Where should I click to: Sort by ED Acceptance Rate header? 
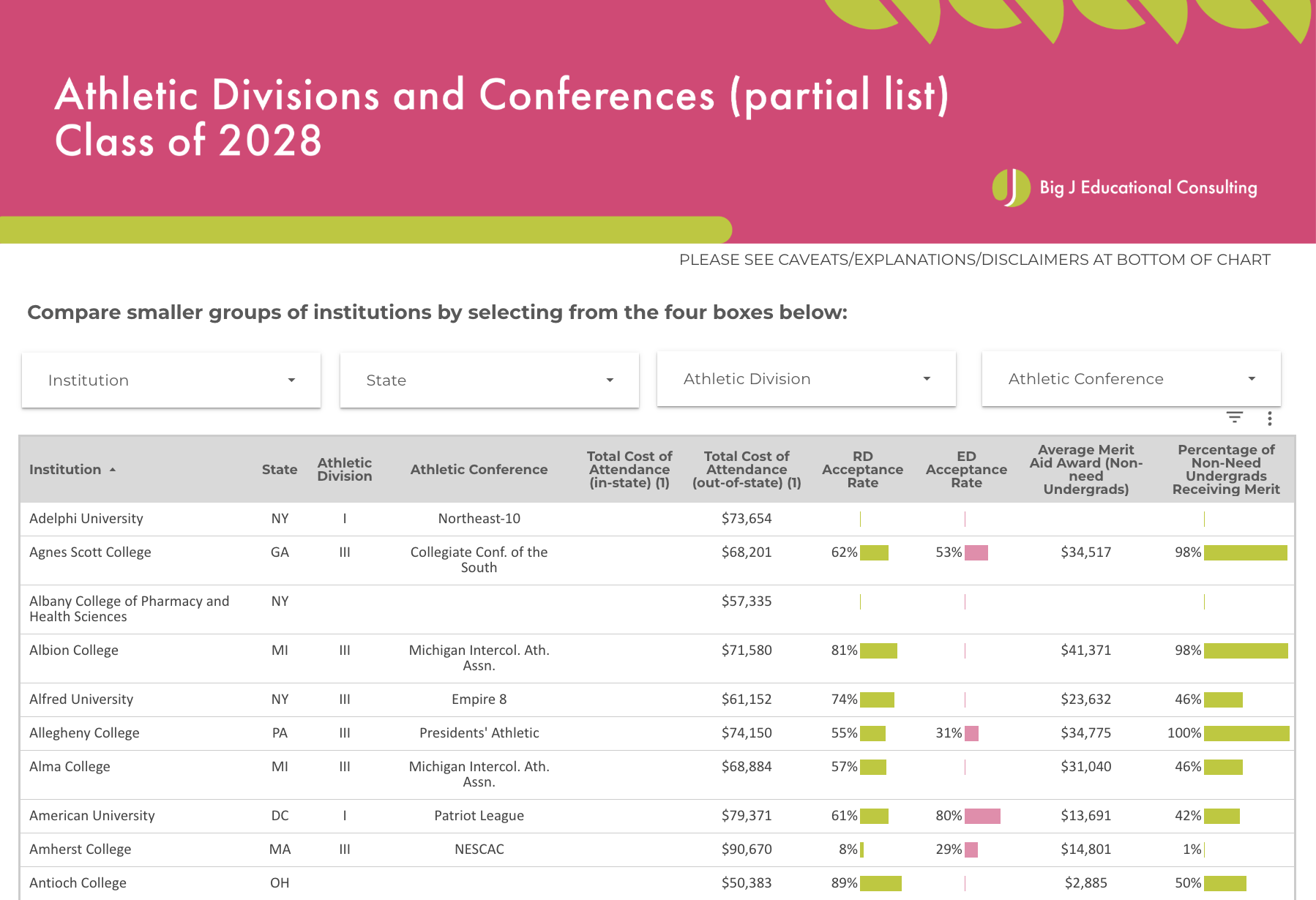click(x=966, y=470)
